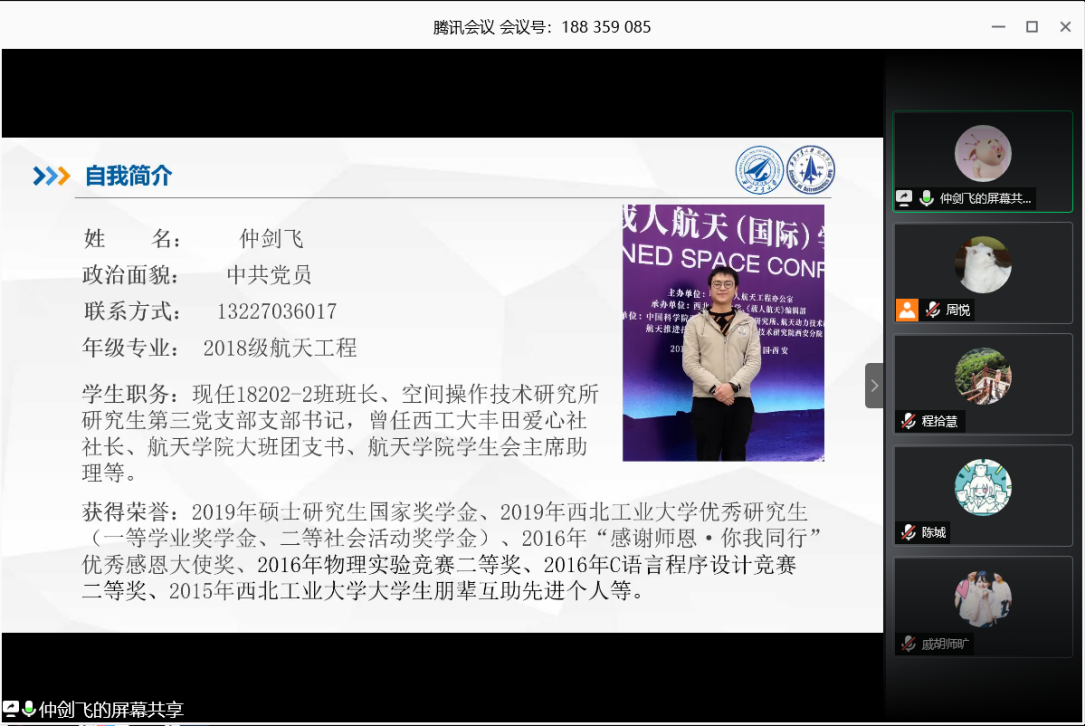Select 戚胡师旷's avatar thumbnail

(x=982, y=599)
